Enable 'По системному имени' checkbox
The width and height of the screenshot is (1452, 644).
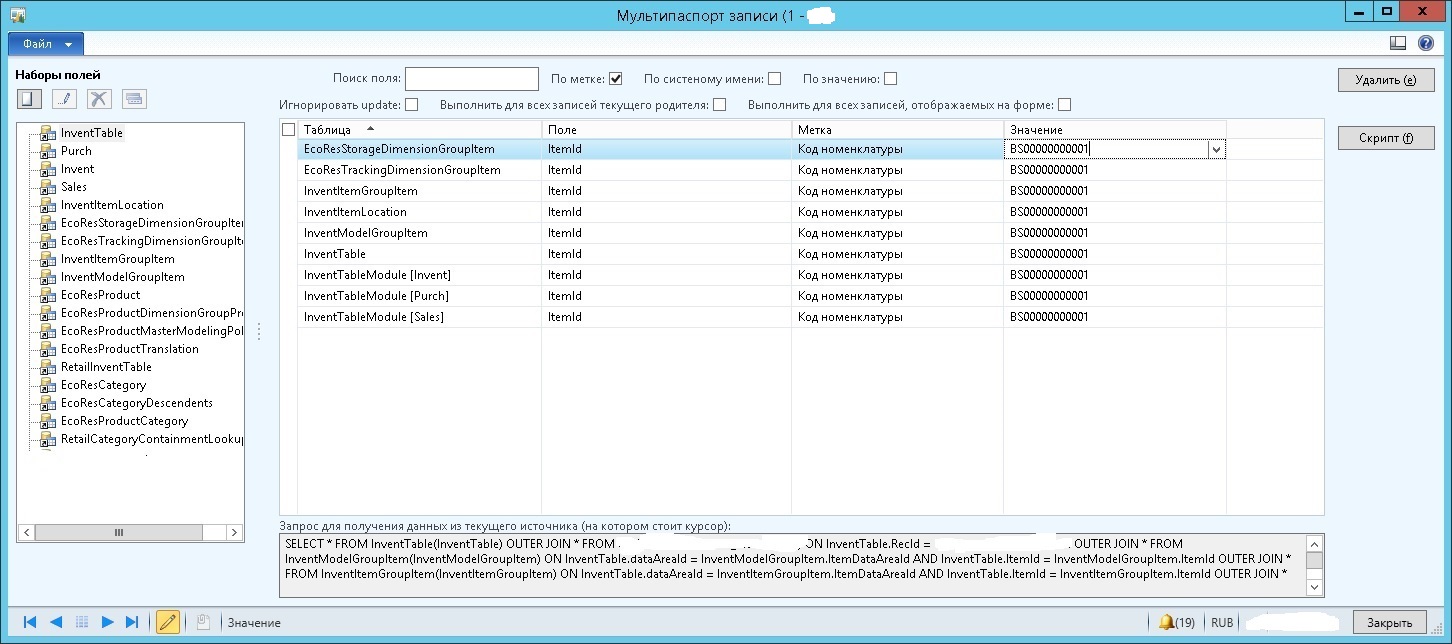(x=774, y=79)
